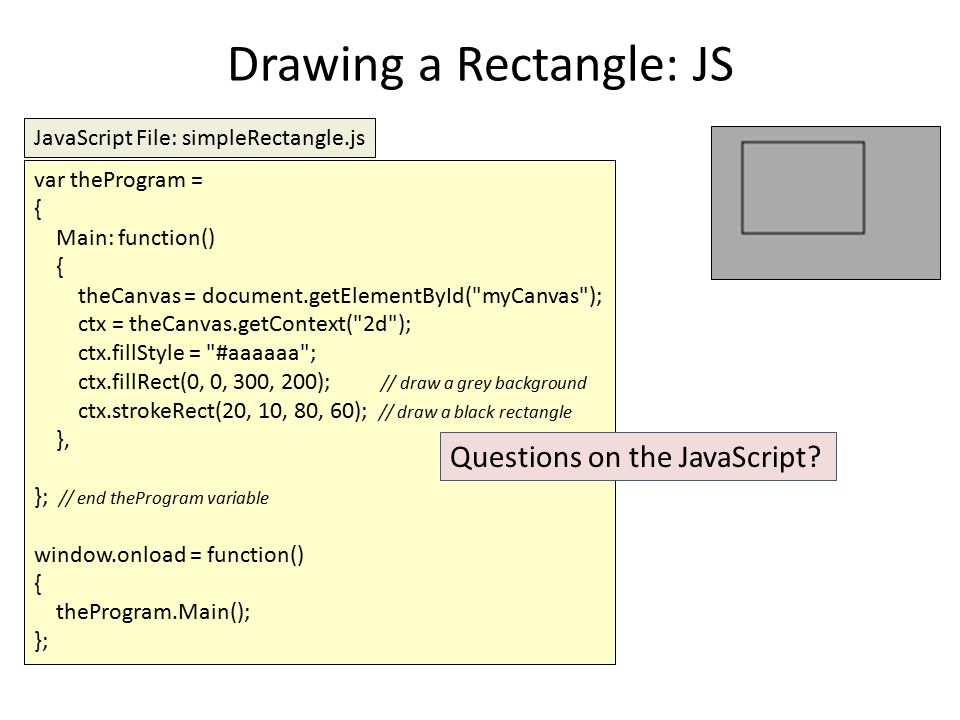The height and width of the screenshot is (720, 960).
Task: Select the "// end theProgram variable" comment
Action: point(163,498)
